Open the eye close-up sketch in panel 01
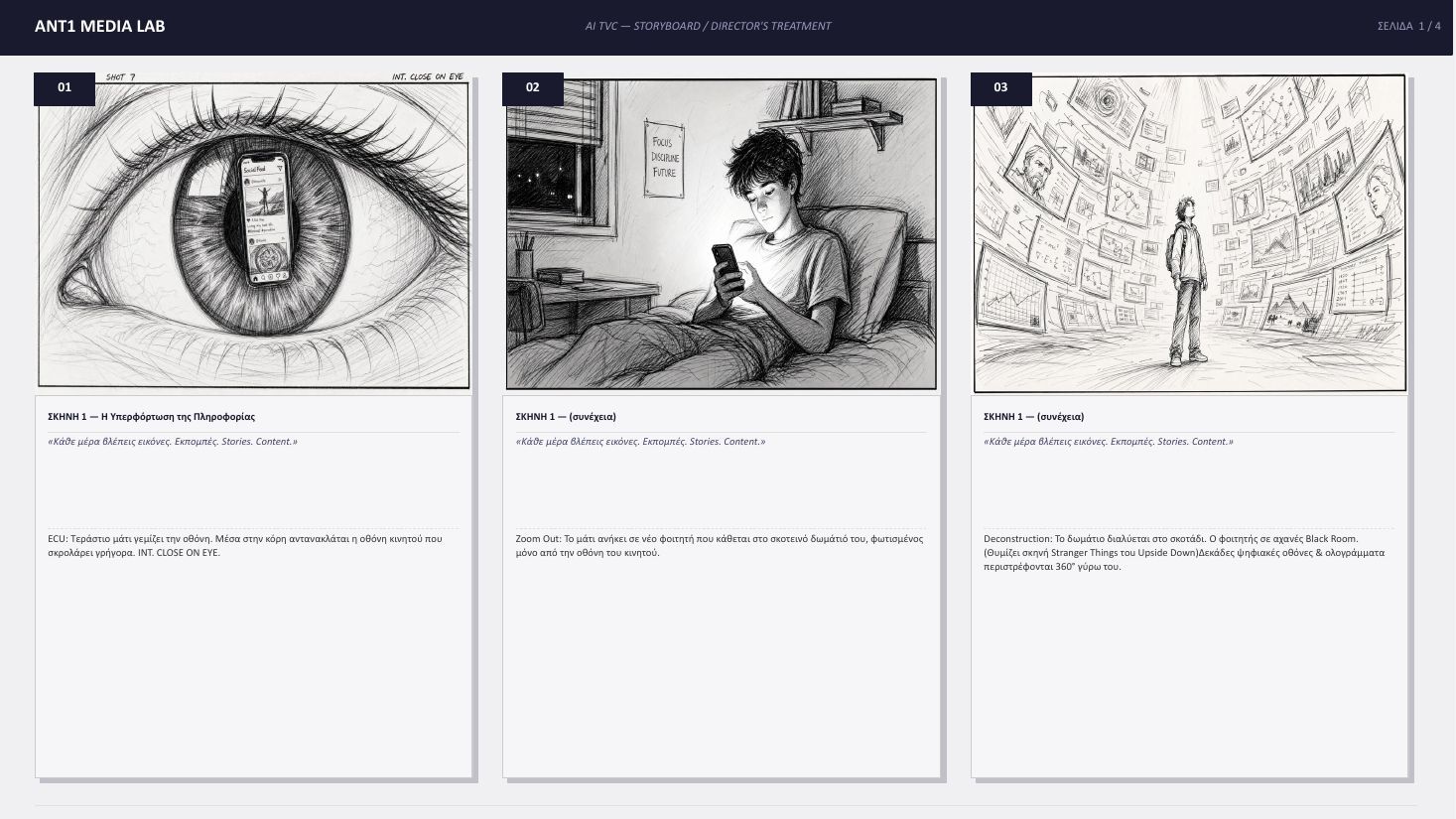Screen dimensions: 1456x819 tap(253, 234)
